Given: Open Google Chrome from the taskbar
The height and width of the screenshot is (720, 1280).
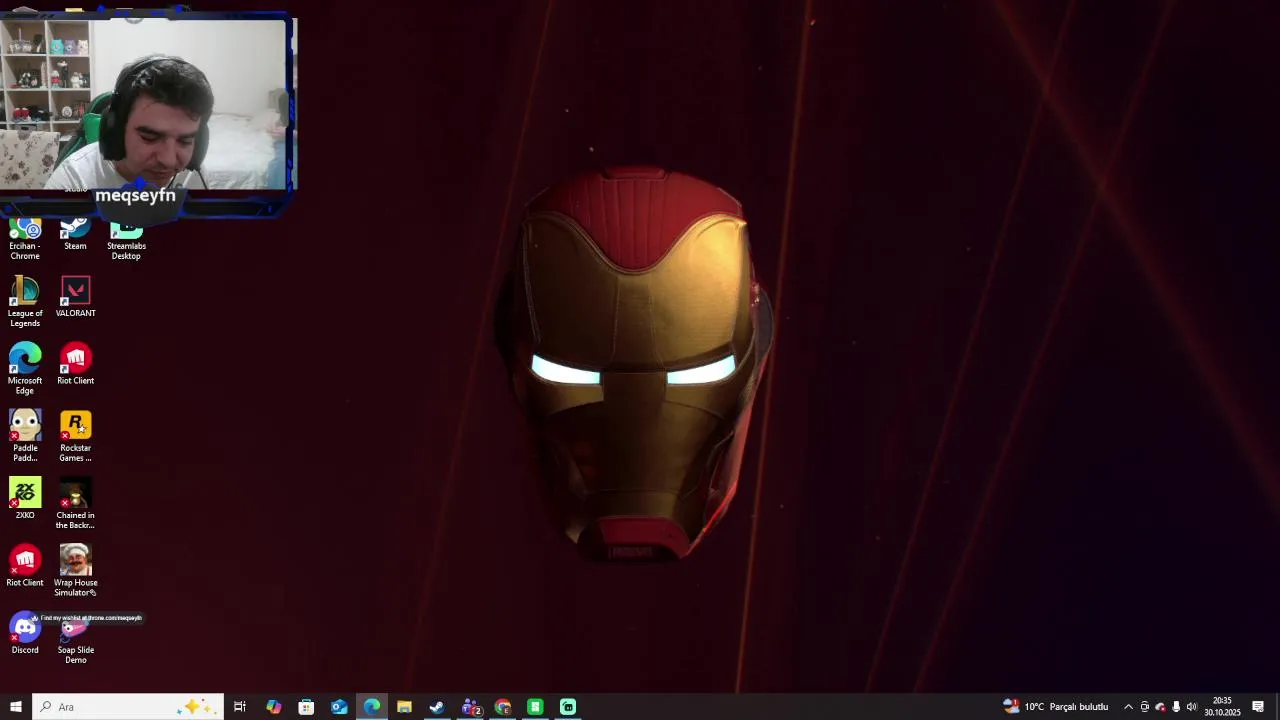Looking at the screenshot, I should 503,707.
